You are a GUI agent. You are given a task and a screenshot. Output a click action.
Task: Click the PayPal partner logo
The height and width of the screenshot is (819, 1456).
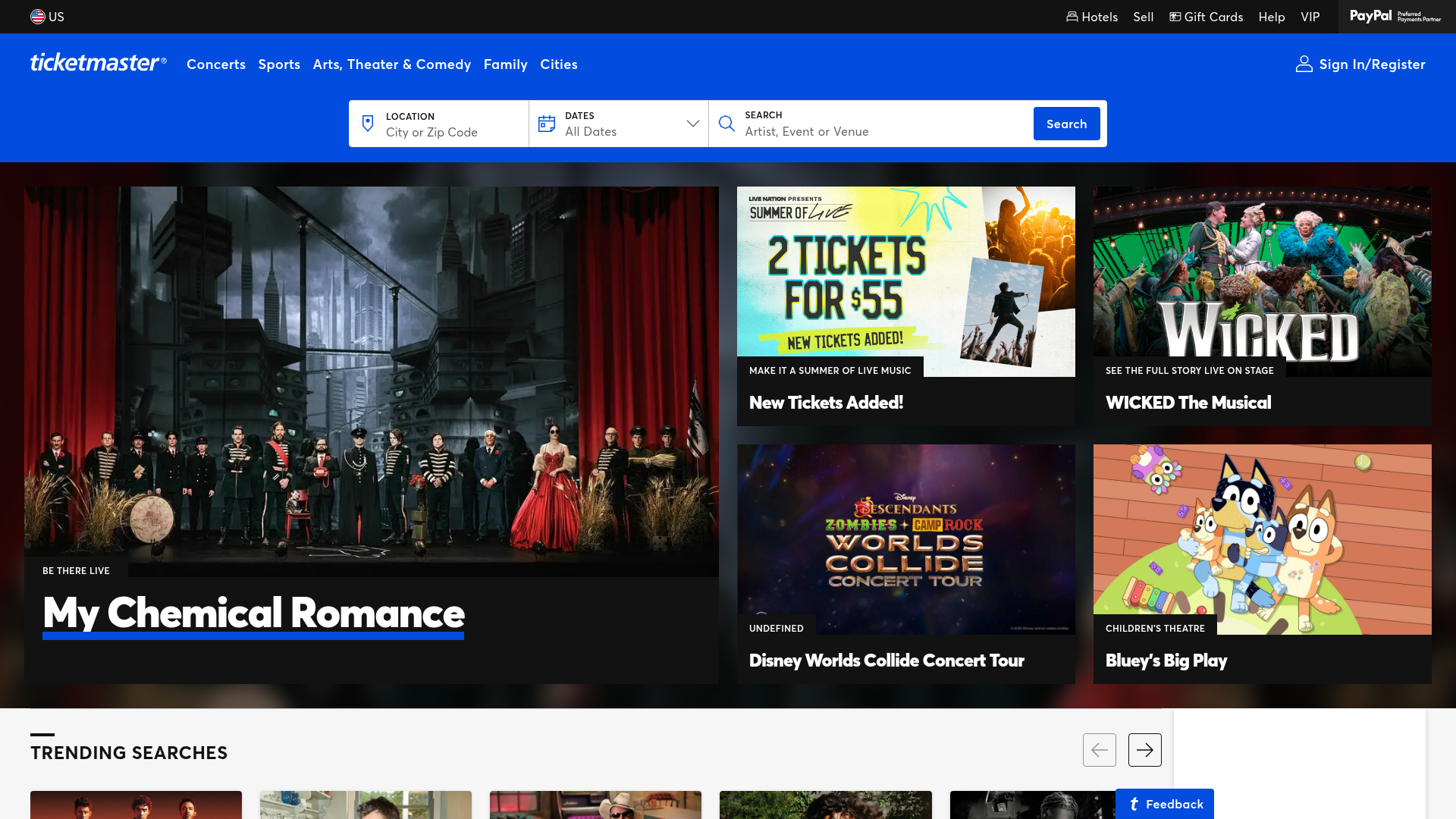tap(1395, 16)
